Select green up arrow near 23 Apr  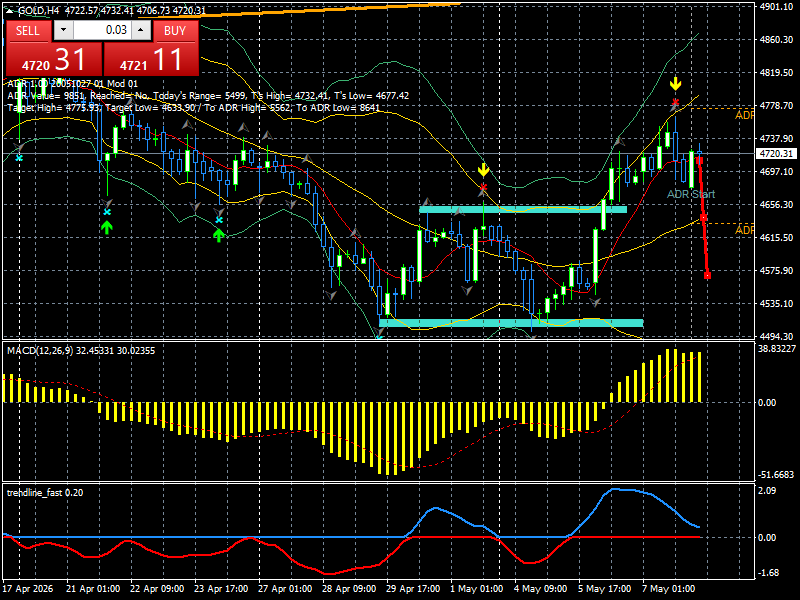click(x=218, y=235)
